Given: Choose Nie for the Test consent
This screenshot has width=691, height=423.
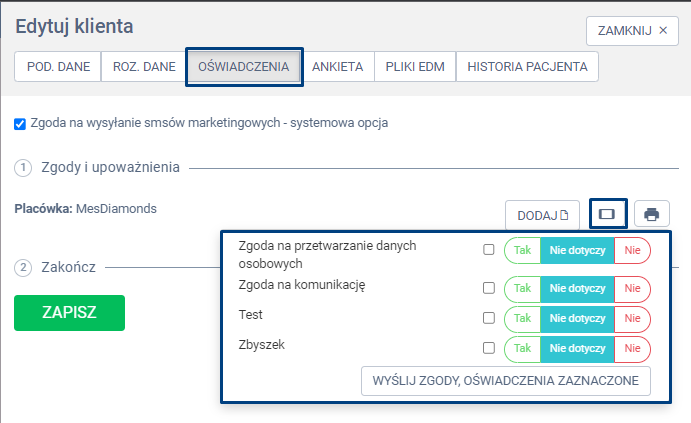Looking at the screenshot, I should 632,318.
